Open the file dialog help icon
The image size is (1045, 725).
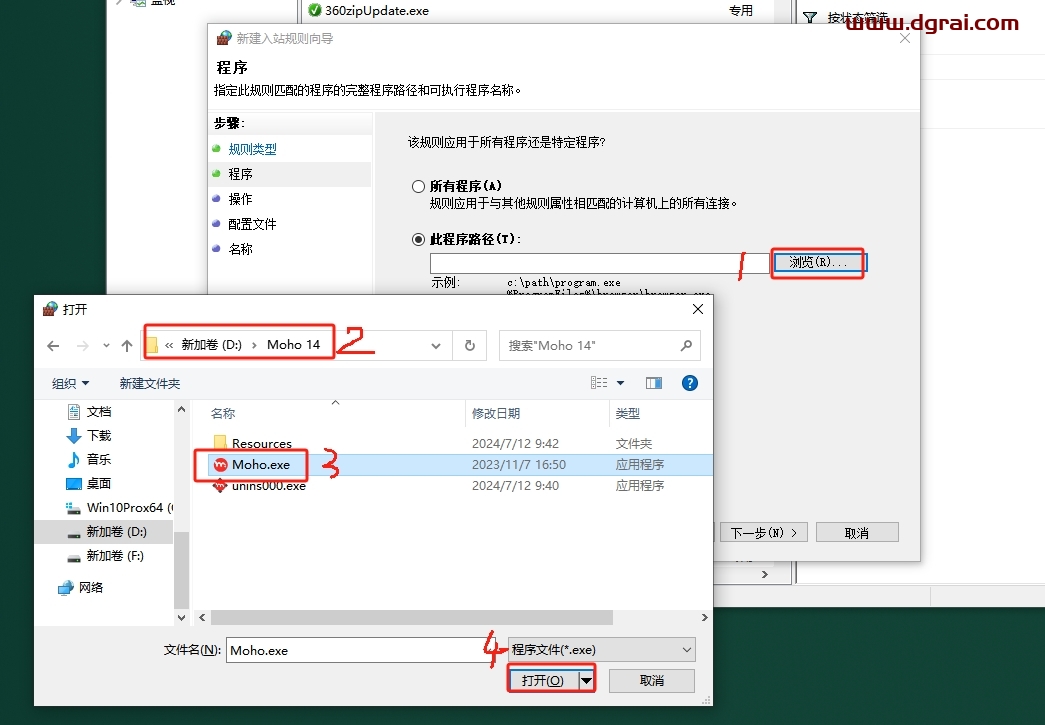click(x=689, y=383)
